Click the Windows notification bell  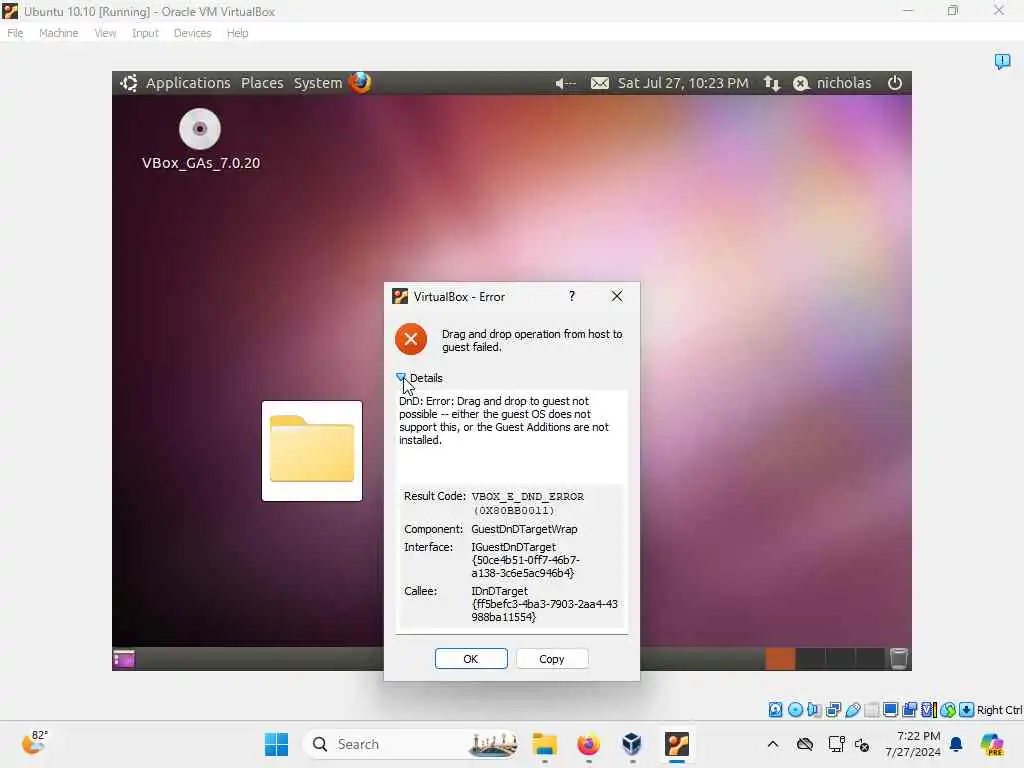(956, 744)
